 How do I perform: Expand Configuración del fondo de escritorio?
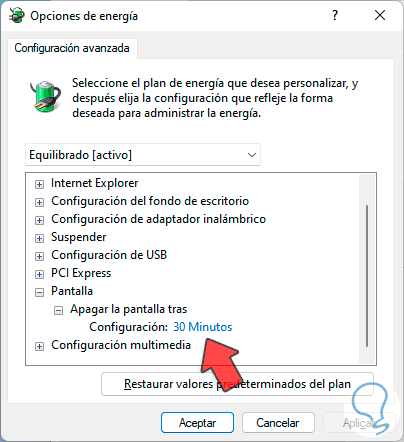click(39, 202)
